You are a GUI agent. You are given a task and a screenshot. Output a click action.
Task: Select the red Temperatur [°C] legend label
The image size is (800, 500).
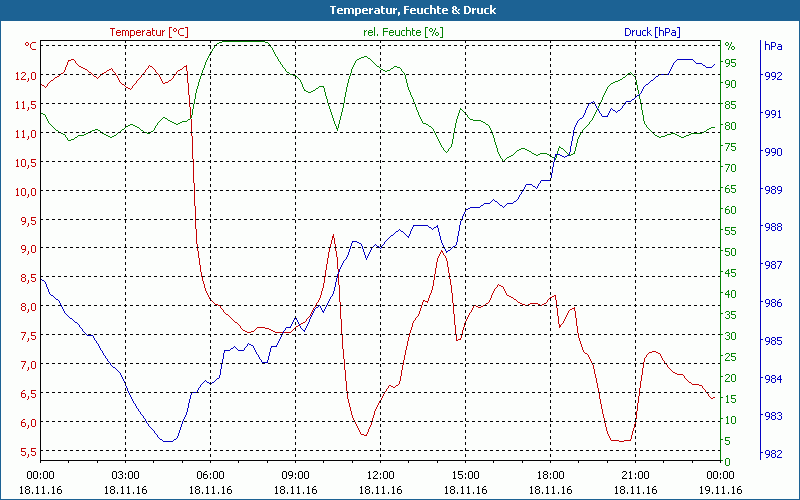coord(148,32)
